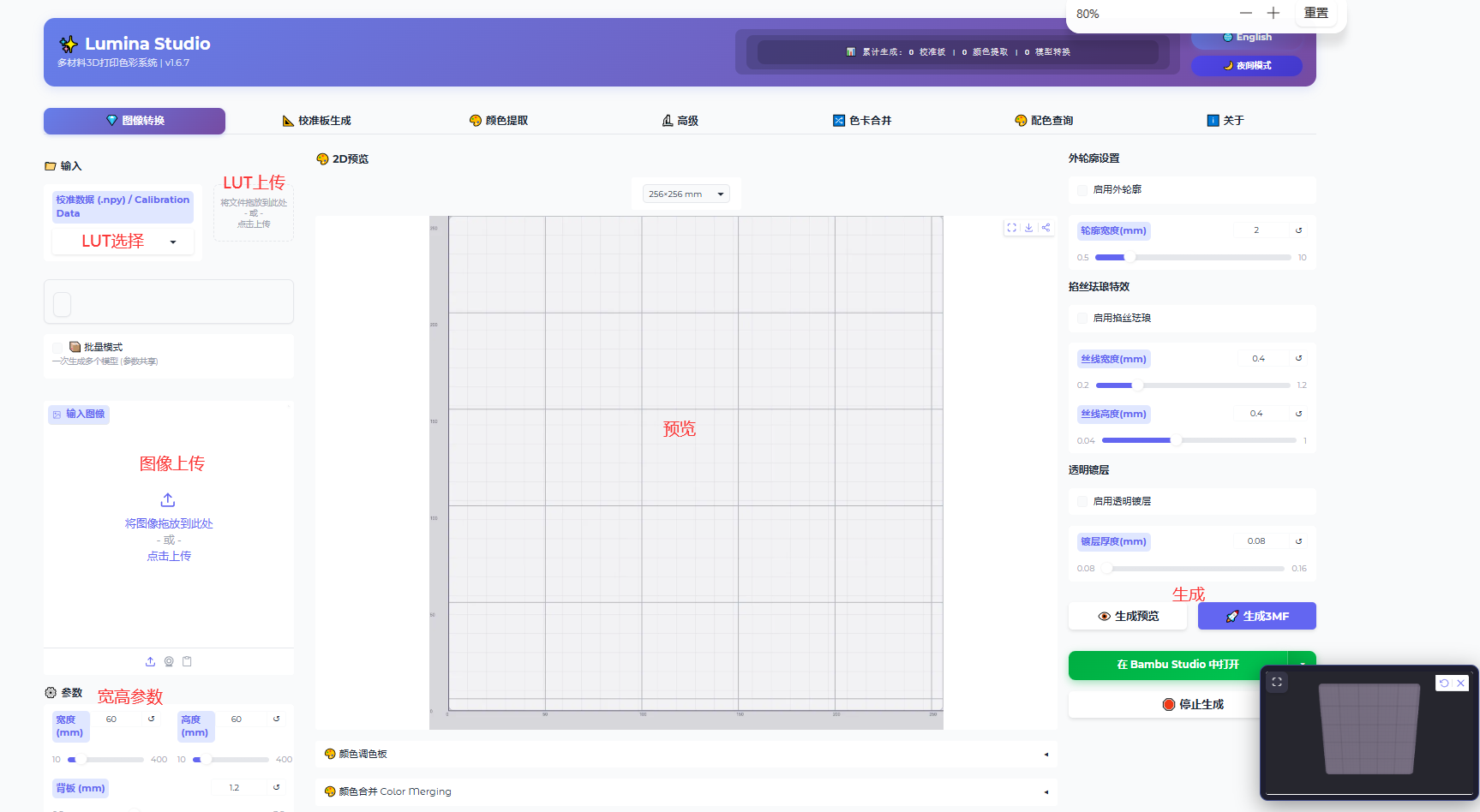Screen dimensions: 1480x812
Task: Click the 轮廓宽度(mm) number input field
Action: [1261, 230]
